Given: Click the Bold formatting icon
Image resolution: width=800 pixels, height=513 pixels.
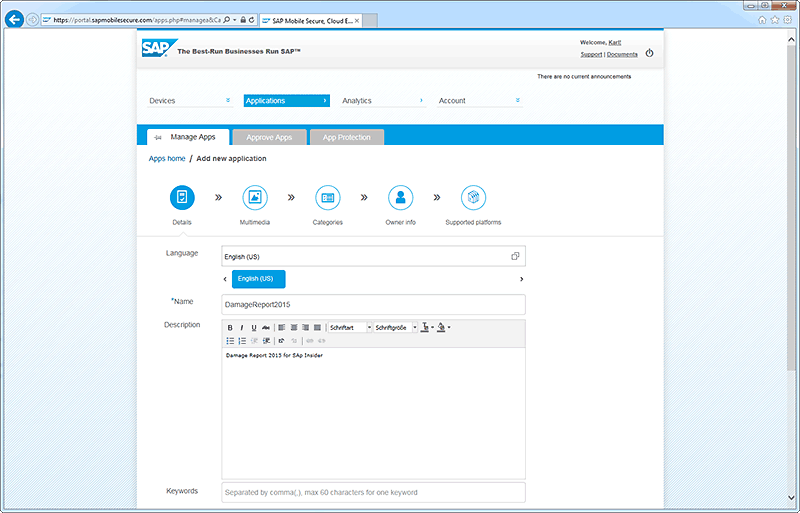Looking at the screenshot, I should click(x=230, y=327).
